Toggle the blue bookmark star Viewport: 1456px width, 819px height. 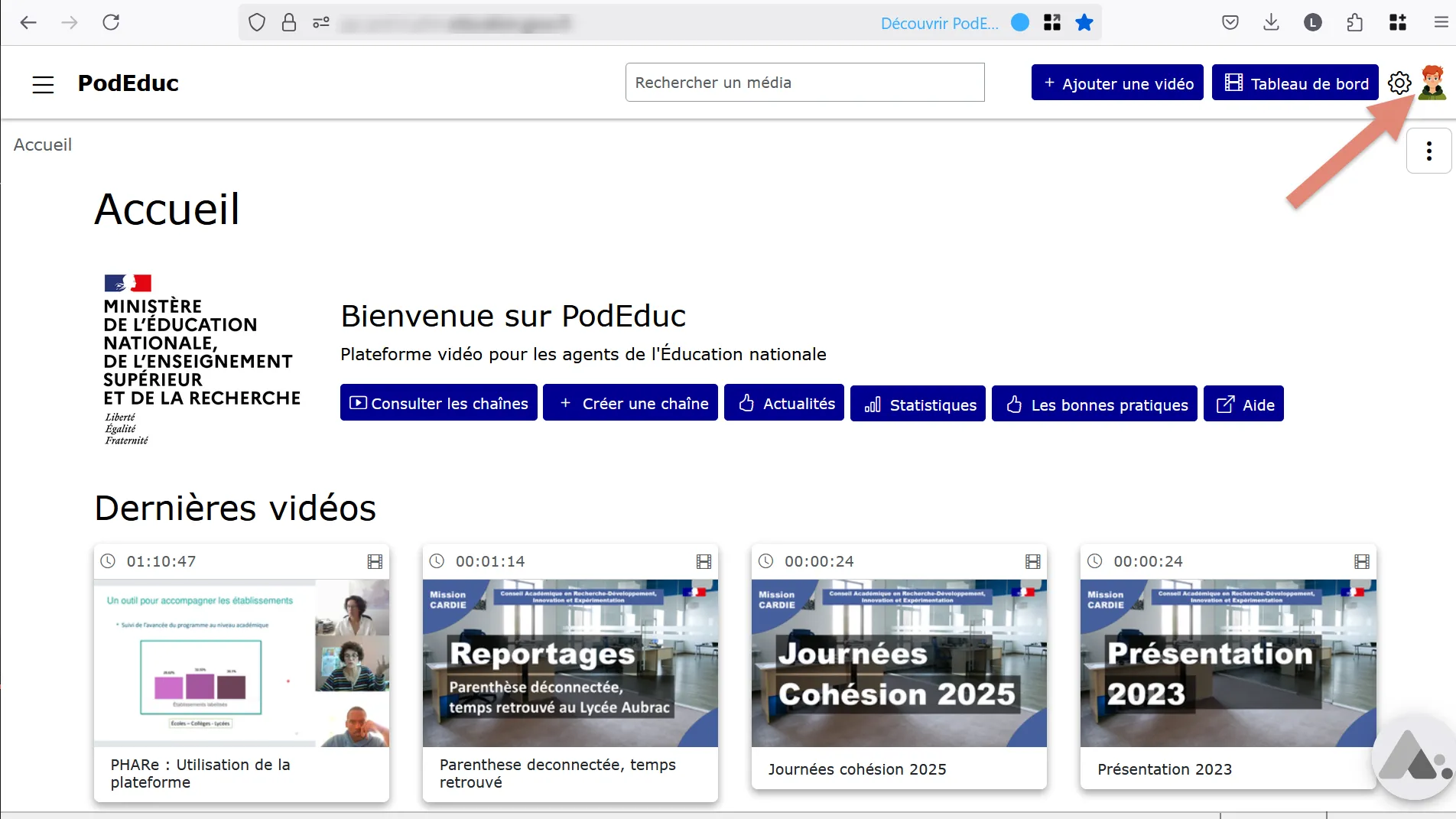1084,23
